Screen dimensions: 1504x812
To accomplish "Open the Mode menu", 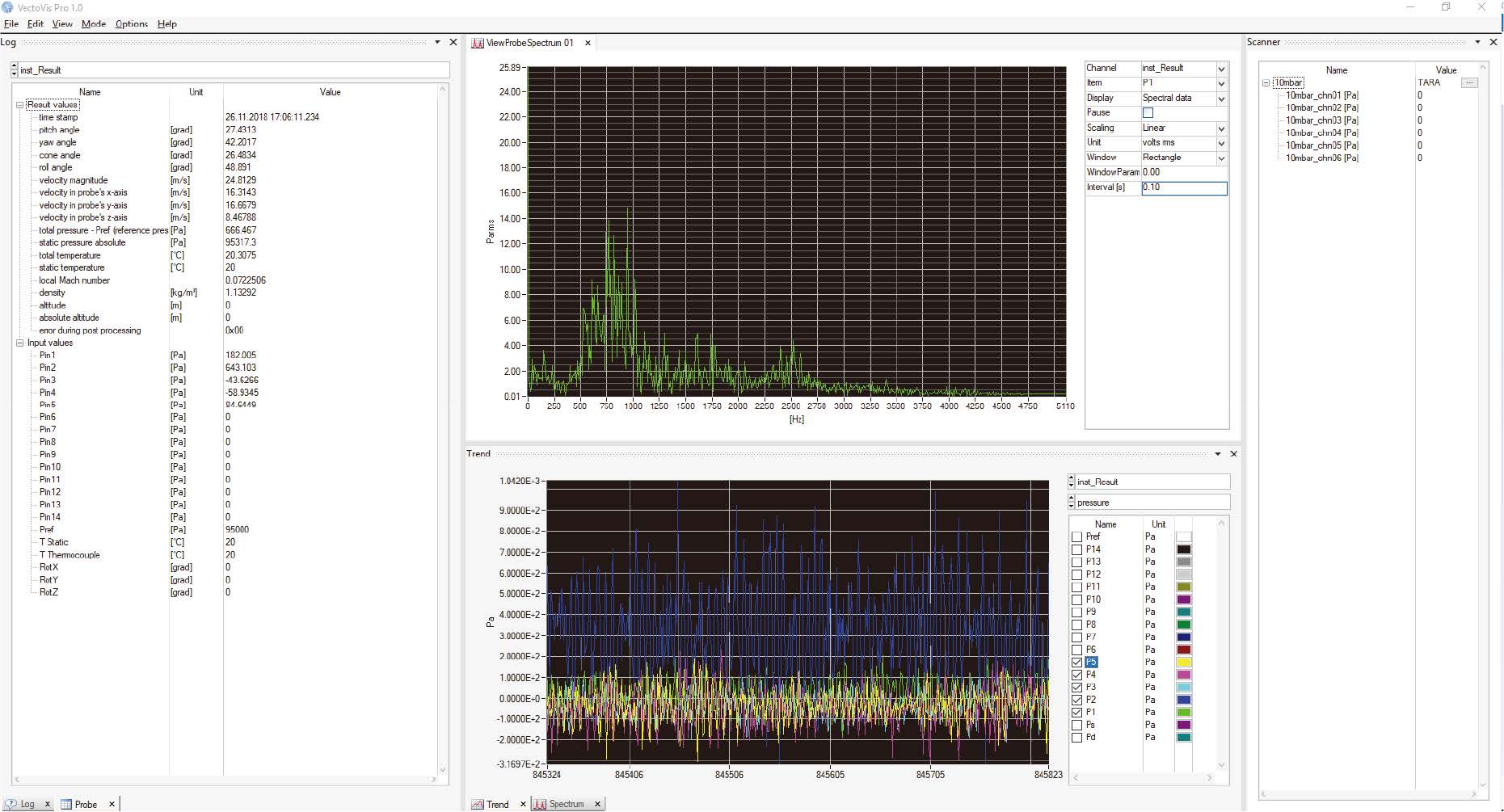I will click(94, 23).
